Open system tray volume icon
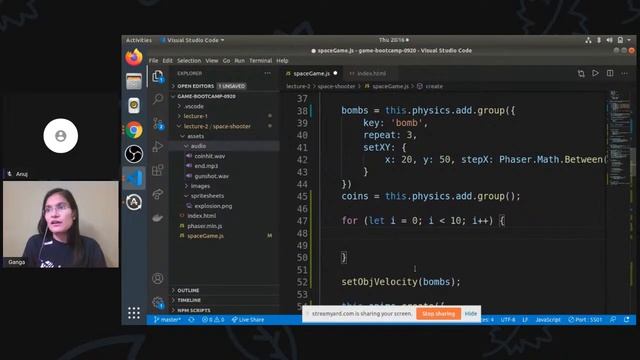The height and width of the screenshot is (360, 640). click(x=609, y=40)
